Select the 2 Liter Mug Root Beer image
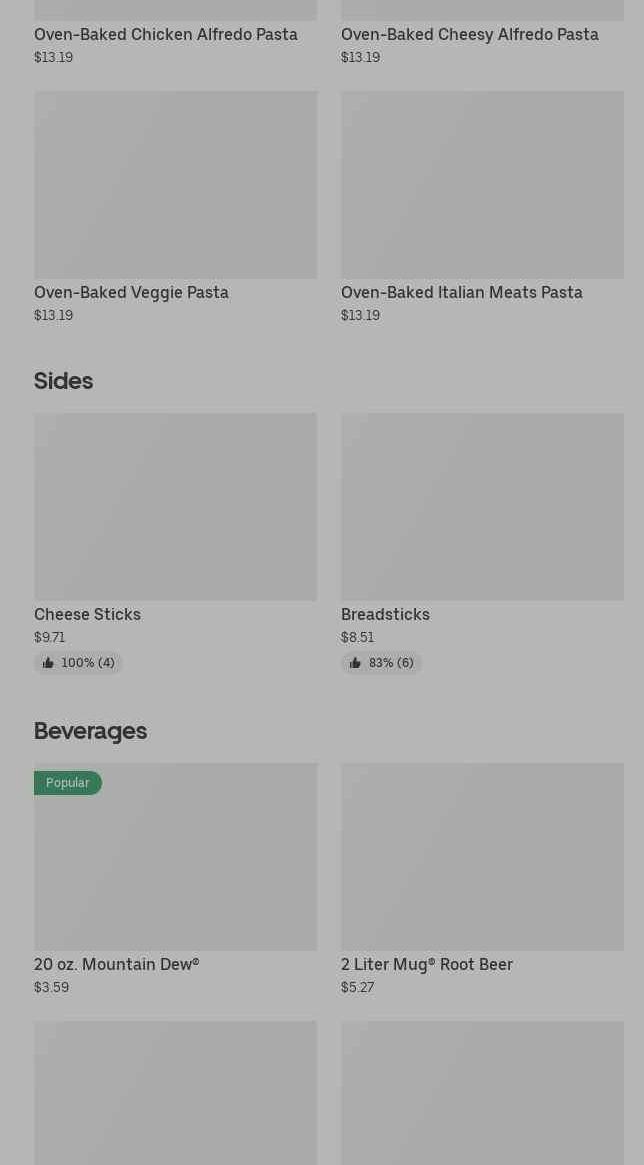This screenshot has height=1165, width=644. [482, 857]
